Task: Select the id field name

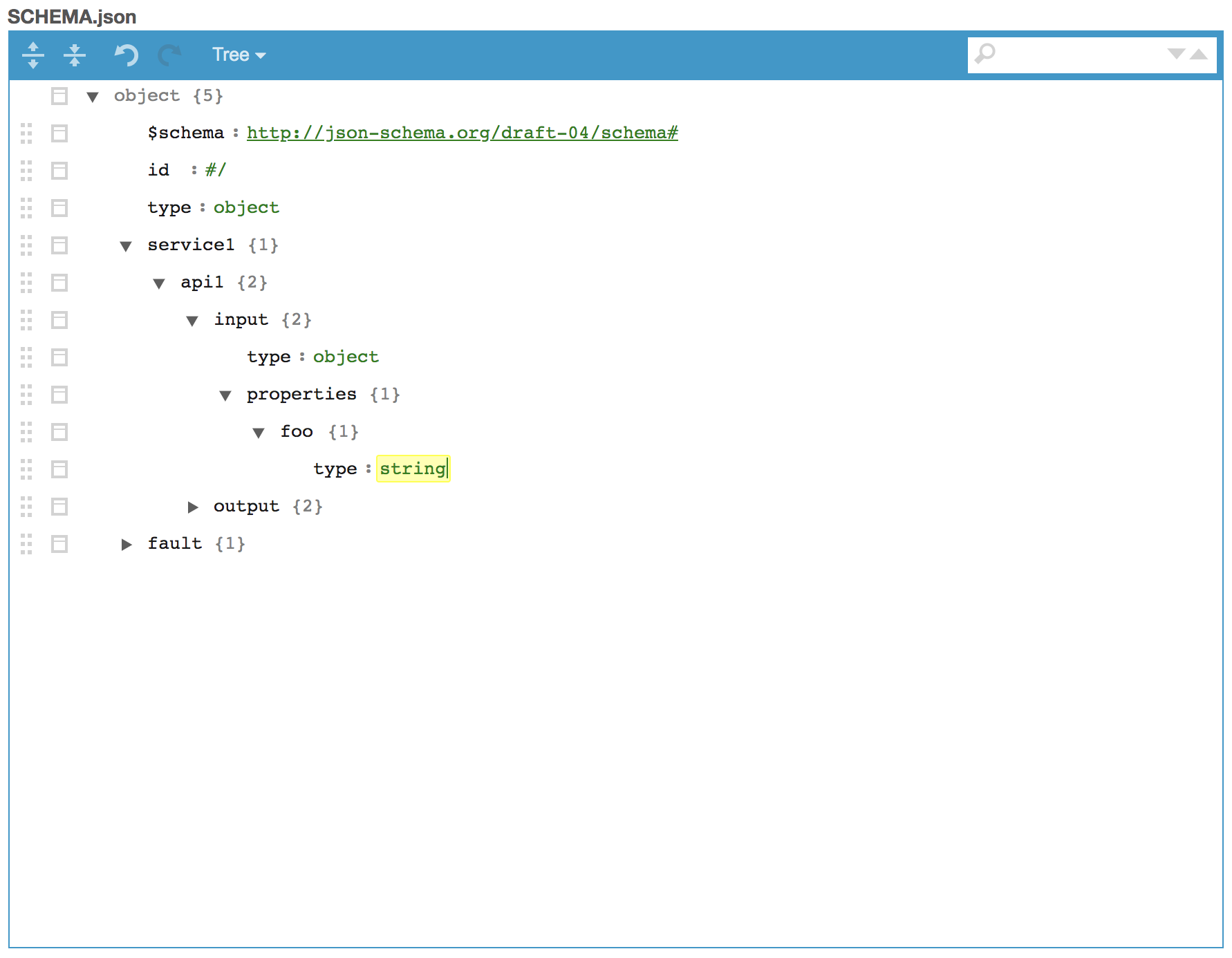Action: pyautogui.click(x=158, y=170)
